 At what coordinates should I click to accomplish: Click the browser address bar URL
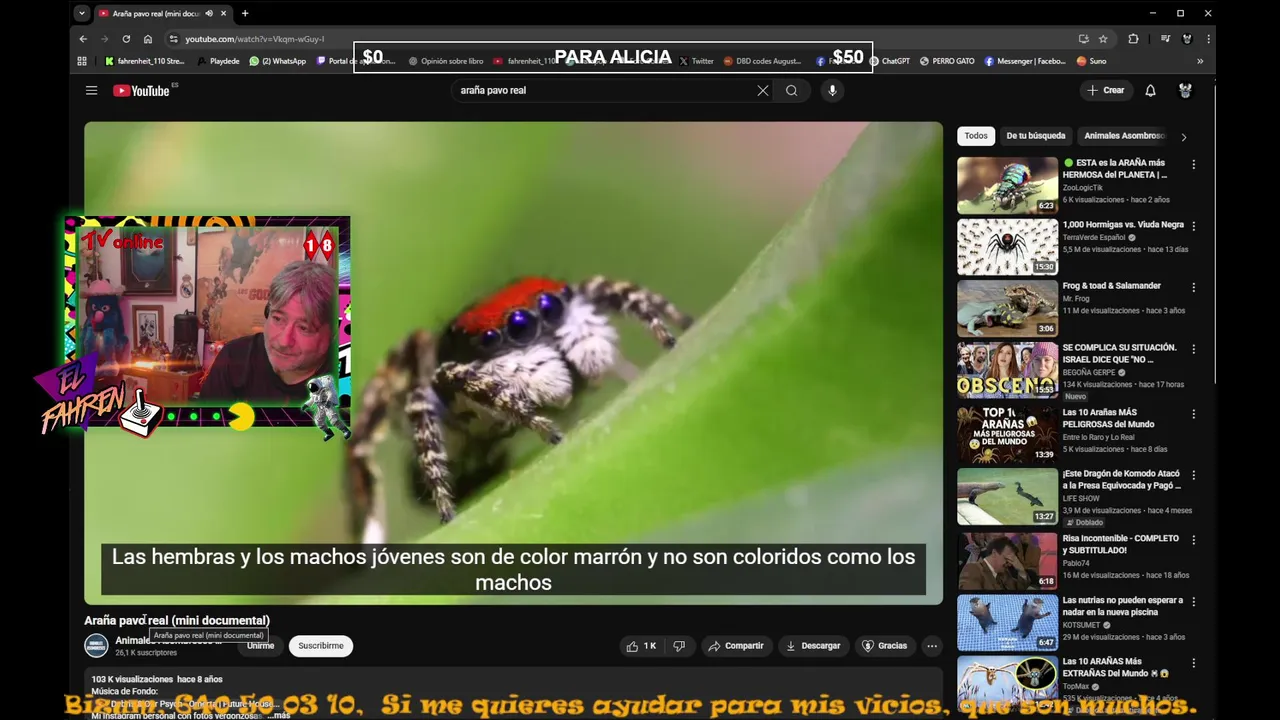(254, 39)
